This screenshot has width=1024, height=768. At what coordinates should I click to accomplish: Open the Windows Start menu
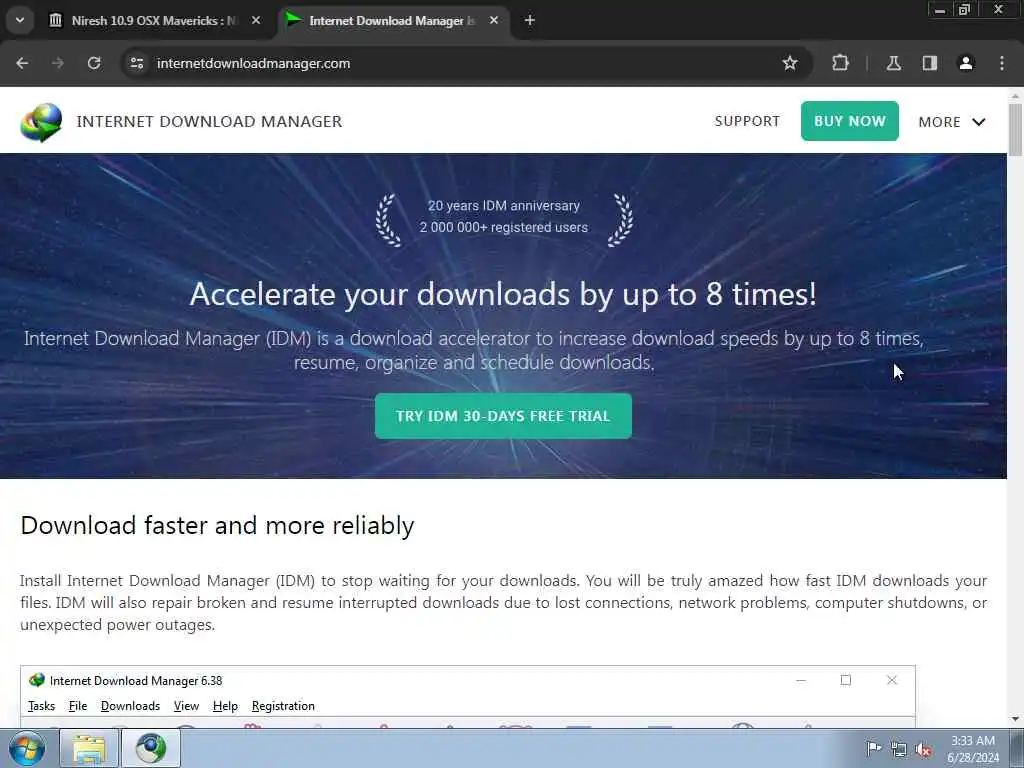(27, 749)
